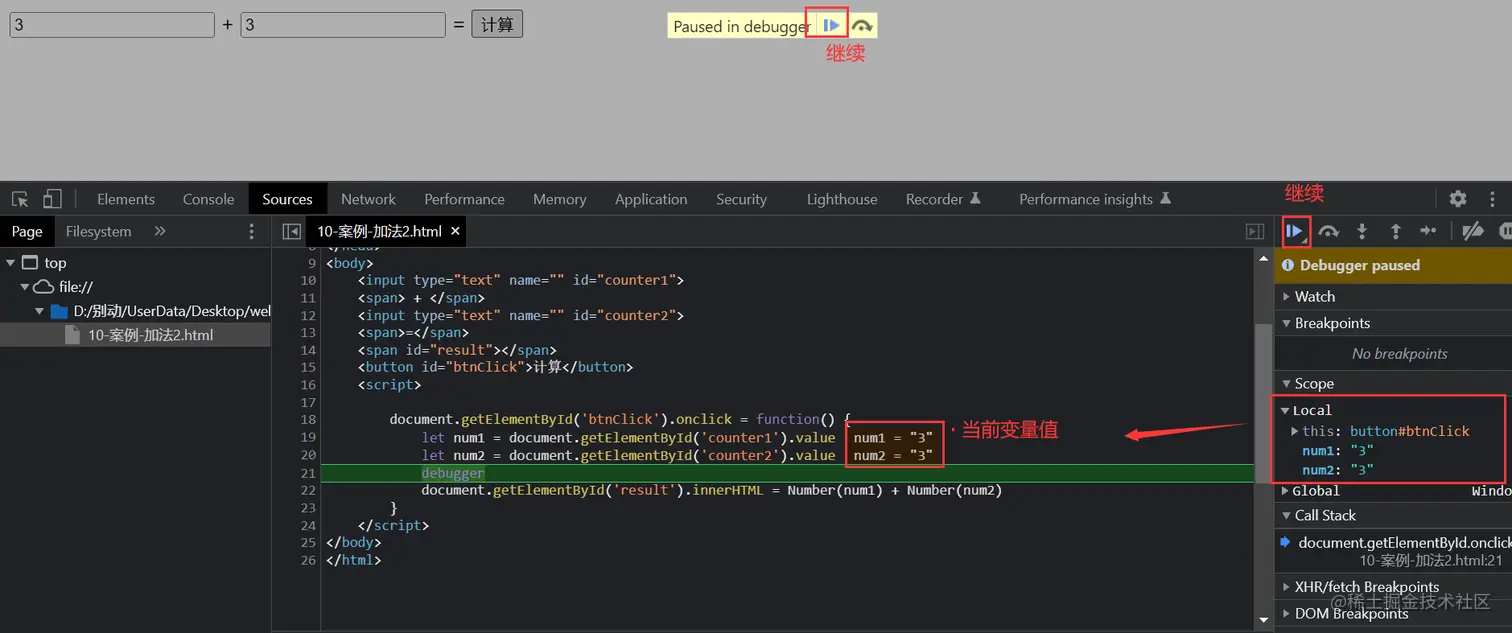Viewport: 1512px width, 633px height.
Task: Open the DevTools more options menu
Action: click(1493, 199)
